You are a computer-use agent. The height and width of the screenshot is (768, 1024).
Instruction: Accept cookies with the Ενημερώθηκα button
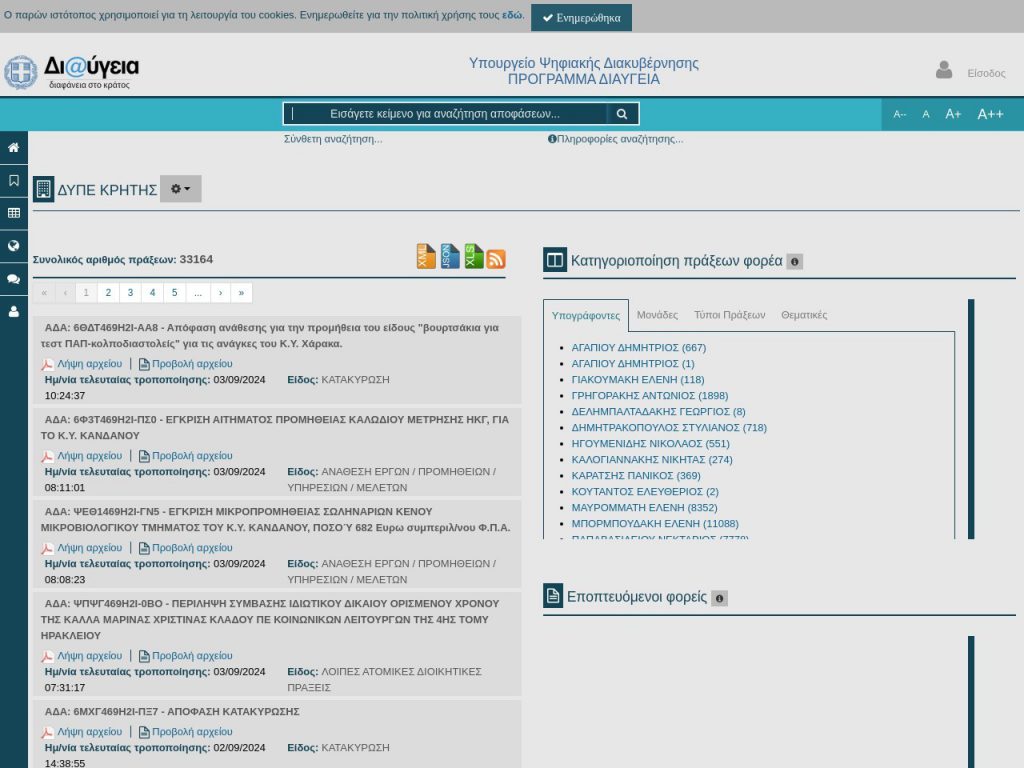pos(581,18)
